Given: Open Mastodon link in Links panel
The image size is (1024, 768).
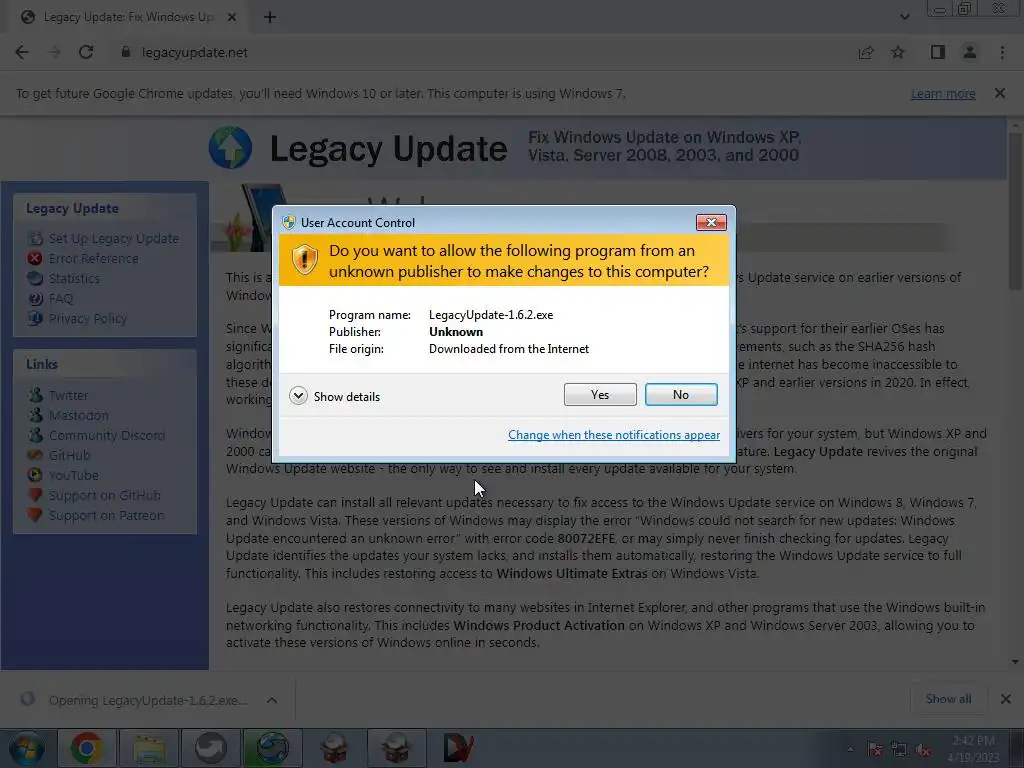Looking at the screenshot, I should tap(78, 415).
